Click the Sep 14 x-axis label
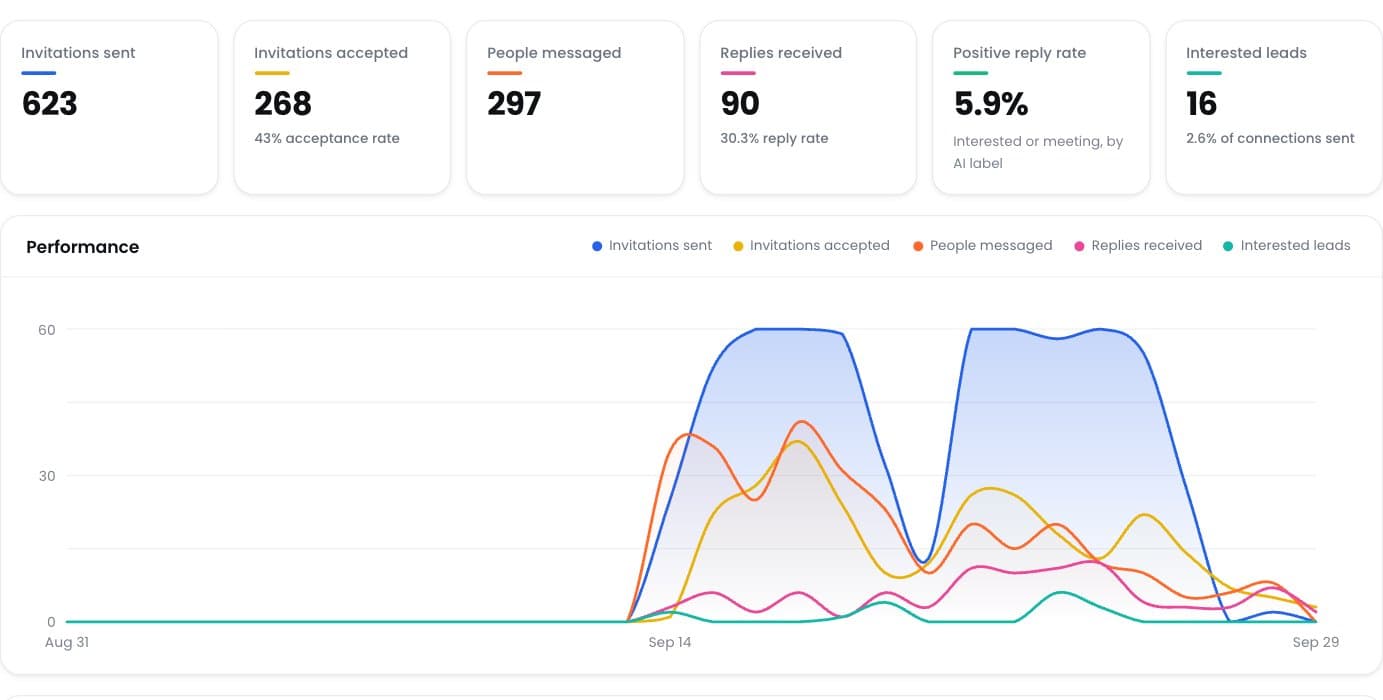1383x700 pixels. point(669,642)
